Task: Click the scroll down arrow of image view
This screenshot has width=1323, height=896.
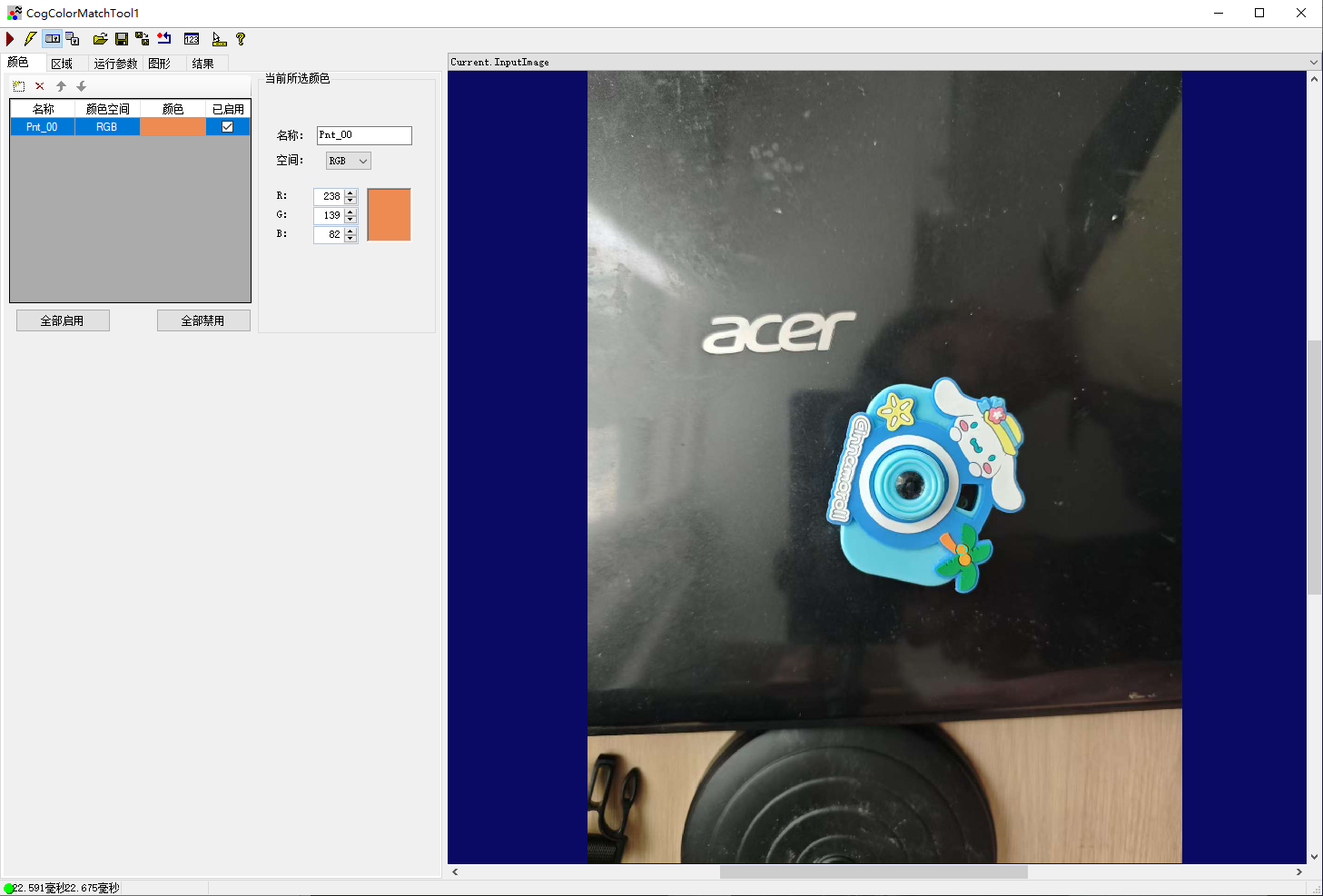Action: (1314, 856)
